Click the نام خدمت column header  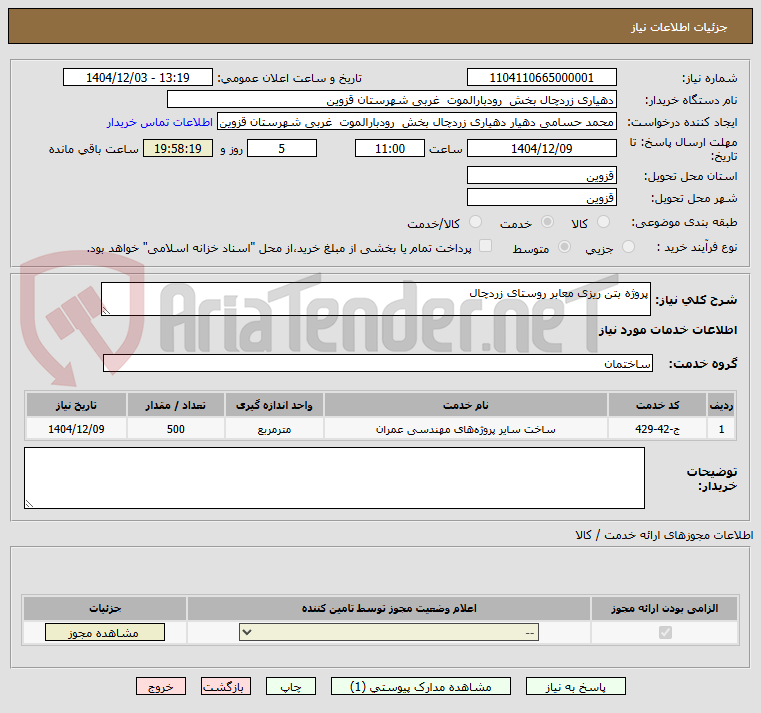pos(465,405)
